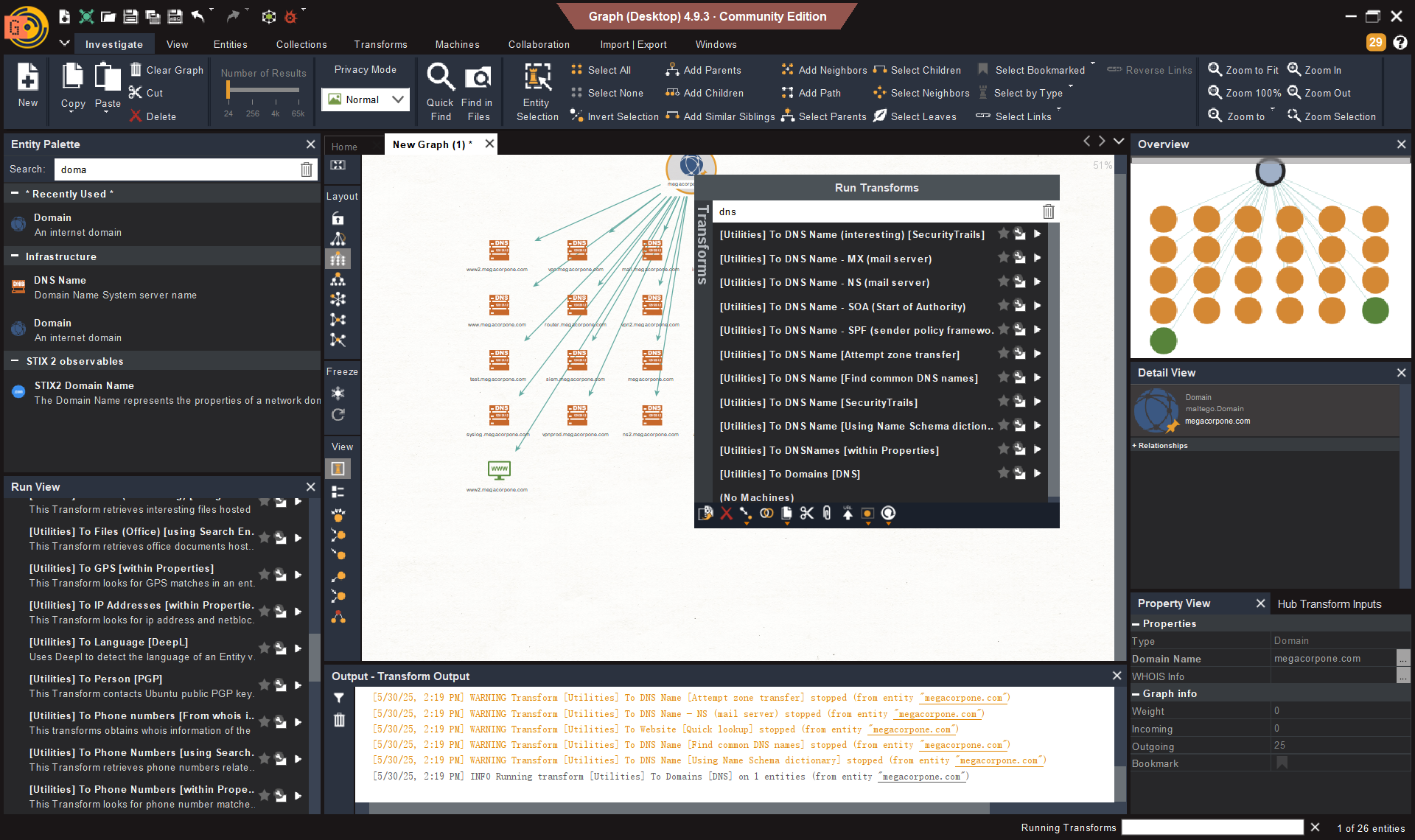Viewport: 1415px width, 840px height.
Task: Click the paperclip attach icon in Run Transforms toolbar
Action: tap(827, 514)
